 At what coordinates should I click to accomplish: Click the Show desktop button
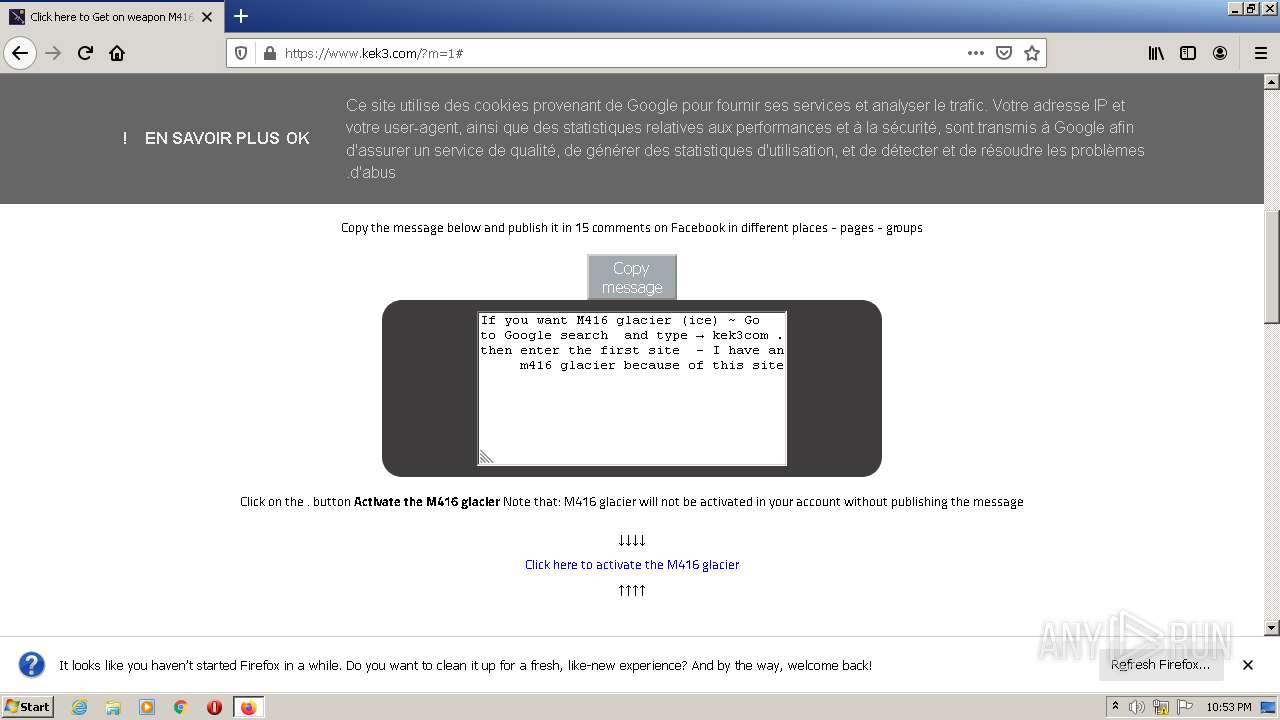pos(1268,707)
